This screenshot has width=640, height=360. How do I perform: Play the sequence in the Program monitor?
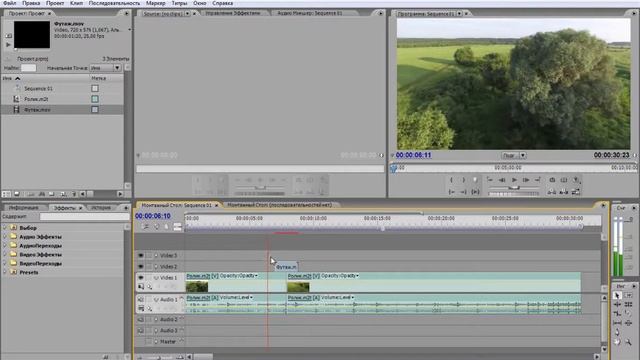pos(514,180)
